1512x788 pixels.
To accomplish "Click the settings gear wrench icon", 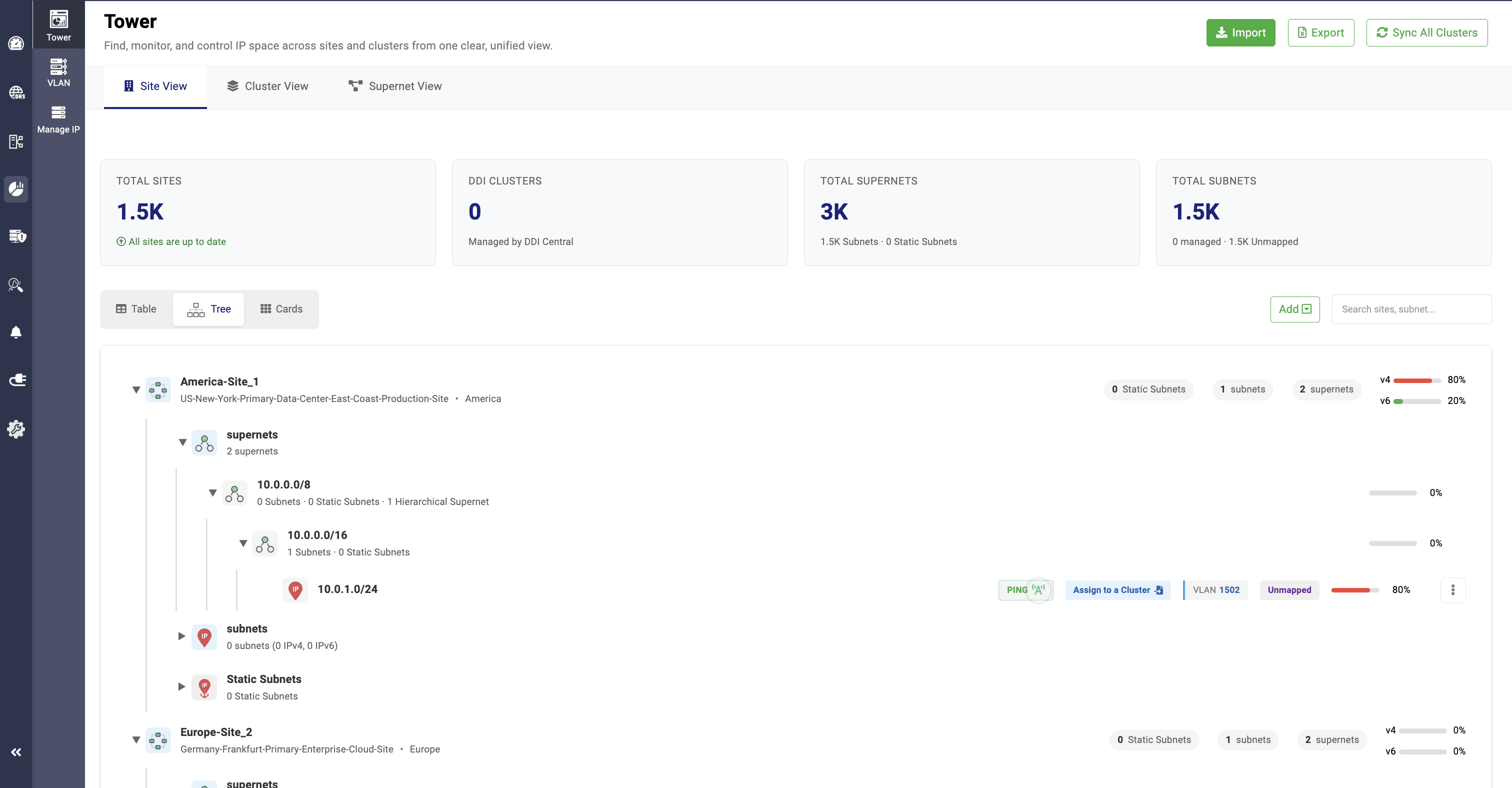I will pyautogui.click(x=16, y=429).
